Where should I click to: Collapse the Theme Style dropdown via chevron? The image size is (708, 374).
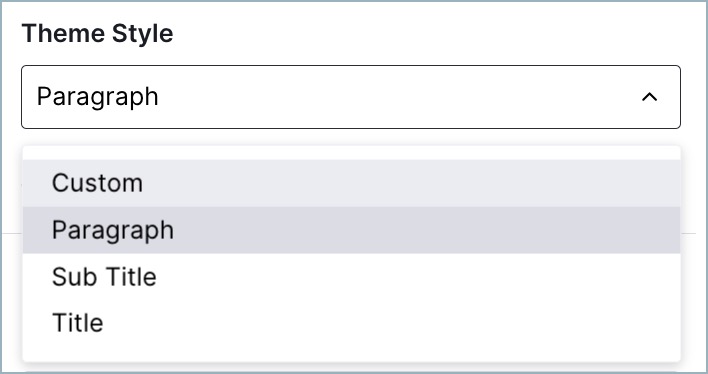point(649,97)
